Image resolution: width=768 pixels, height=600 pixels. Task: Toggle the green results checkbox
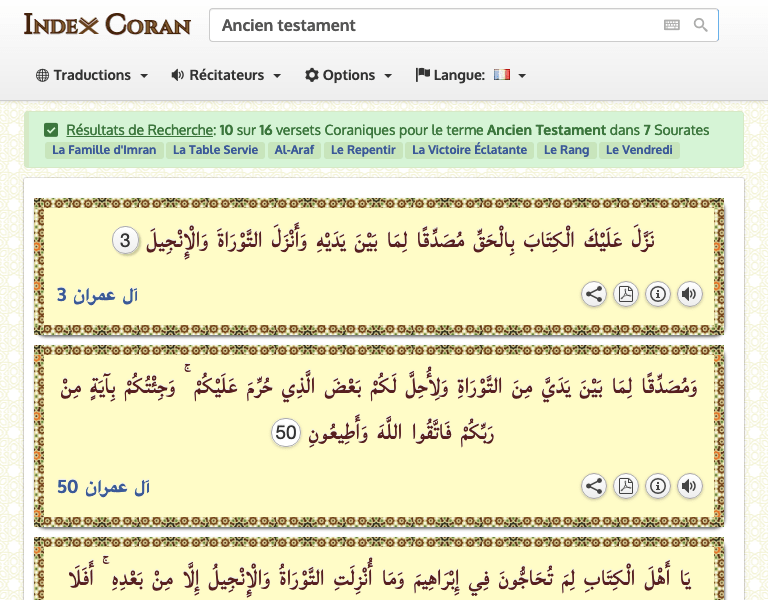tap(51, 130)
